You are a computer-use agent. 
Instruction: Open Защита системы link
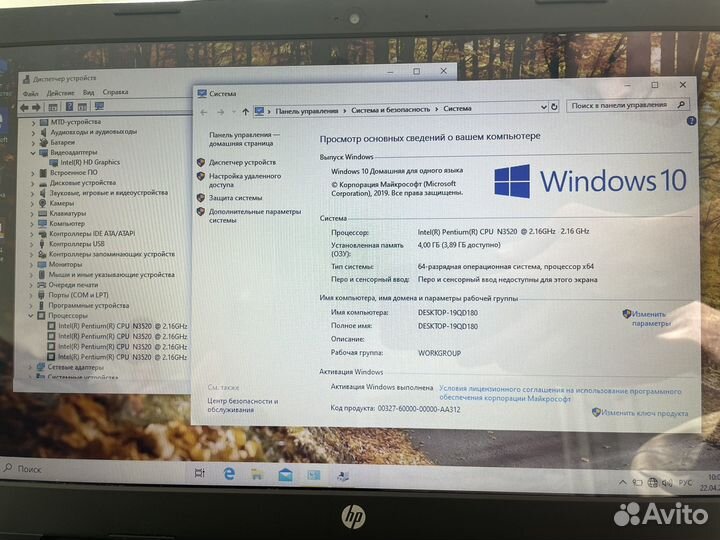coord(236,198)
